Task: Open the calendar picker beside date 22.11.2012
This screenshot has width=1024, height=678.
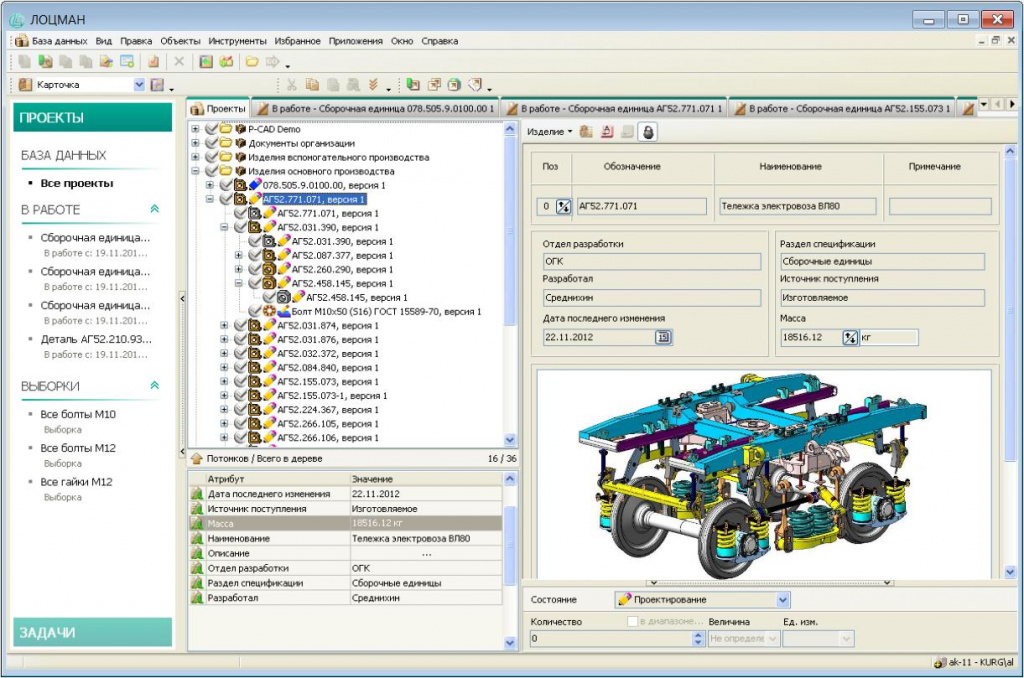Action: tap(663, 338)
